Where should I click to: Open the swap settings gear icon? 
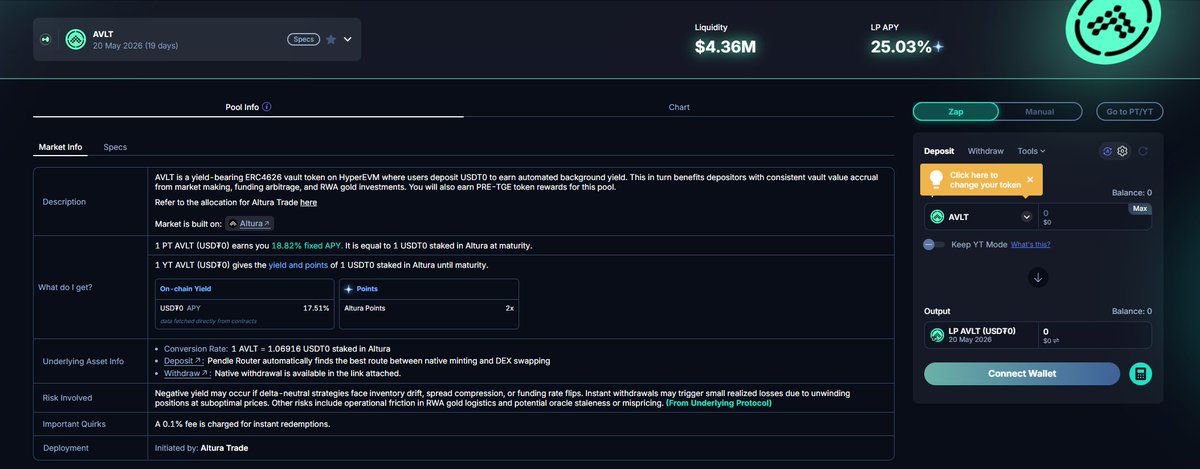pyautogui.click(x=1123, y=151)
